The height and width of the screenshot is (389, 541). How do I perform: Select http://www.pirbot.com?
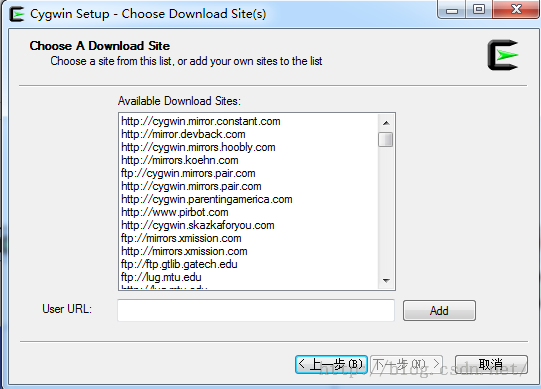click(x=175, y=212)
